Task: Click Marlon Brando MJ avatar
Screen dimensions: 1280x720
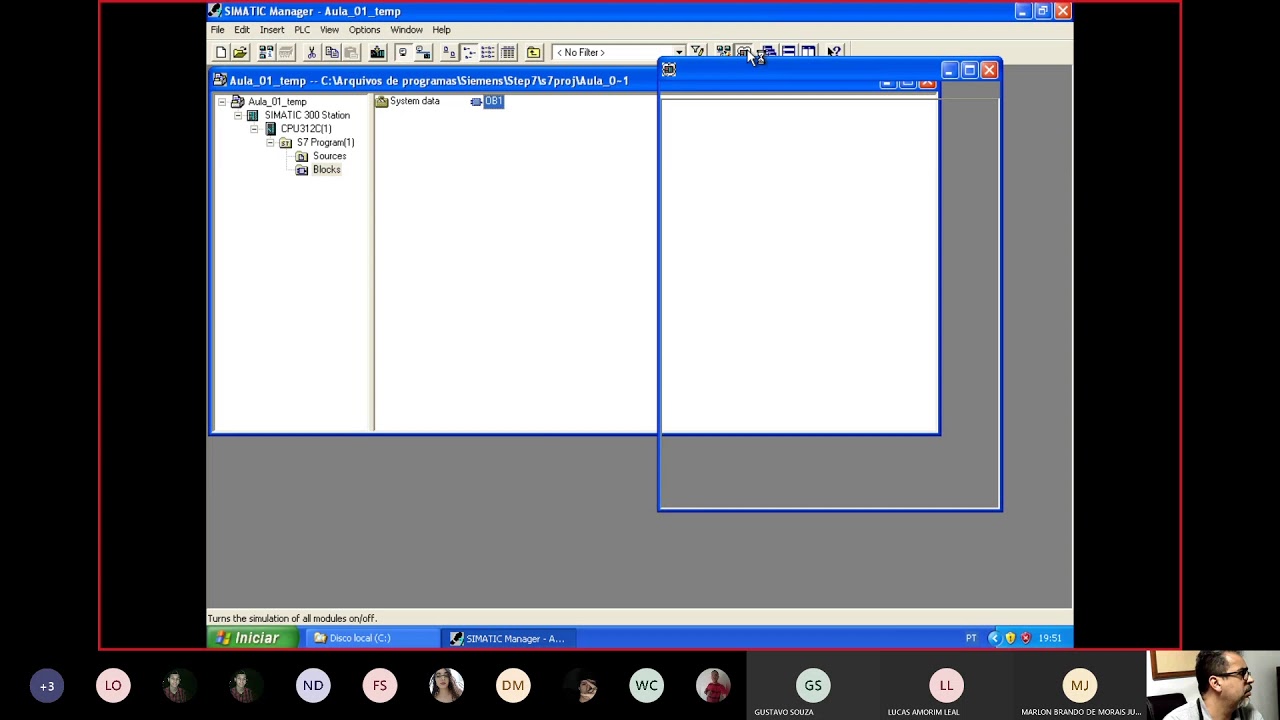Action: point(1079,686)
